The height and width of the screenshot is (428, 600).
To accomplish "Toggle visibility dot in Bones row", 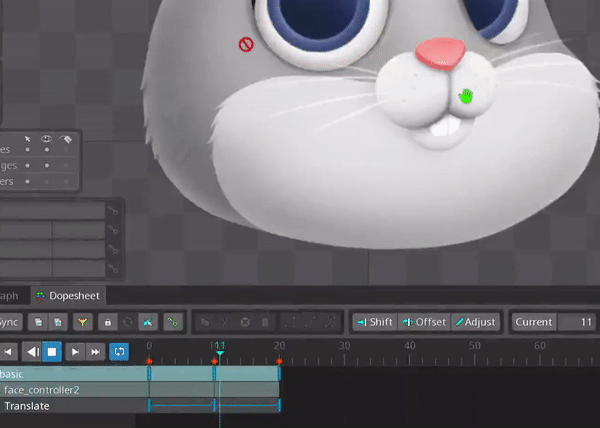I will (x=47, y=150).
